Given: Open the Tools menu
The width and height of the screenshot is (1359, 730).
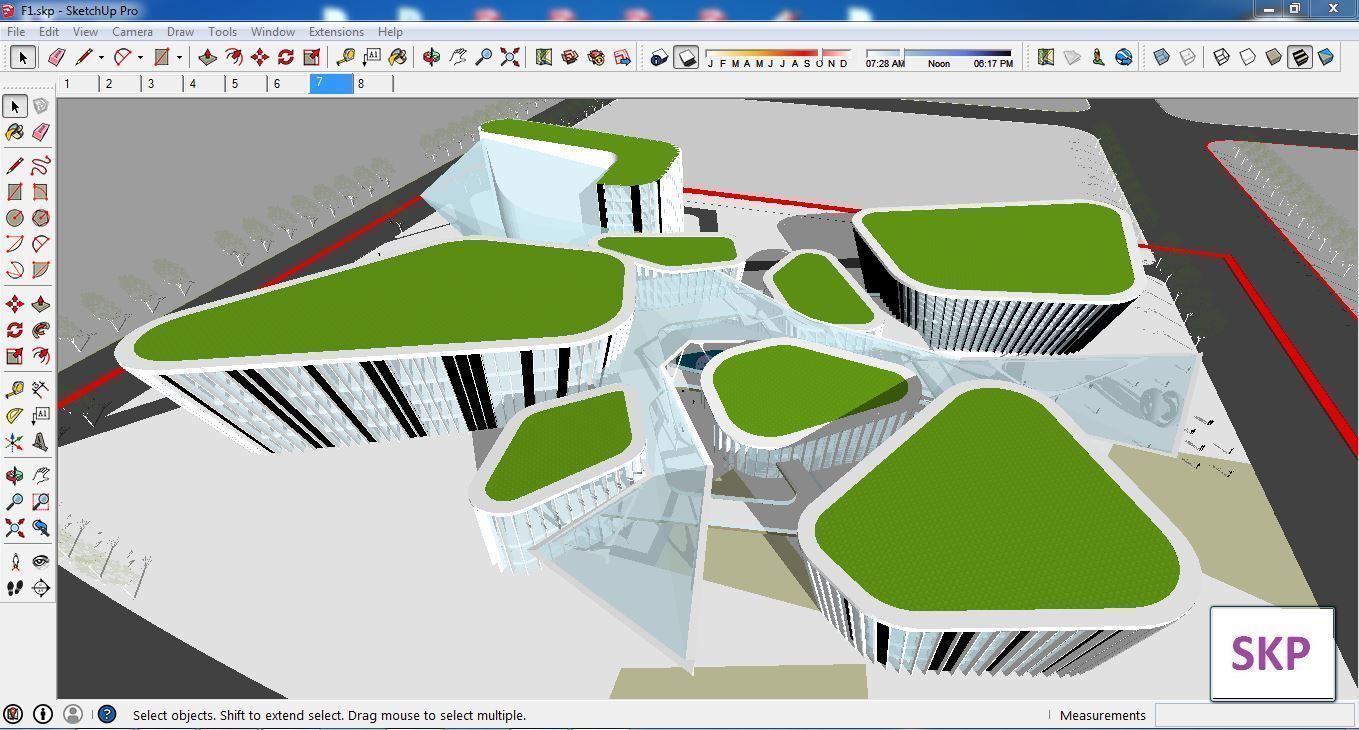Looking at the screenshot, I should [222, 32].
